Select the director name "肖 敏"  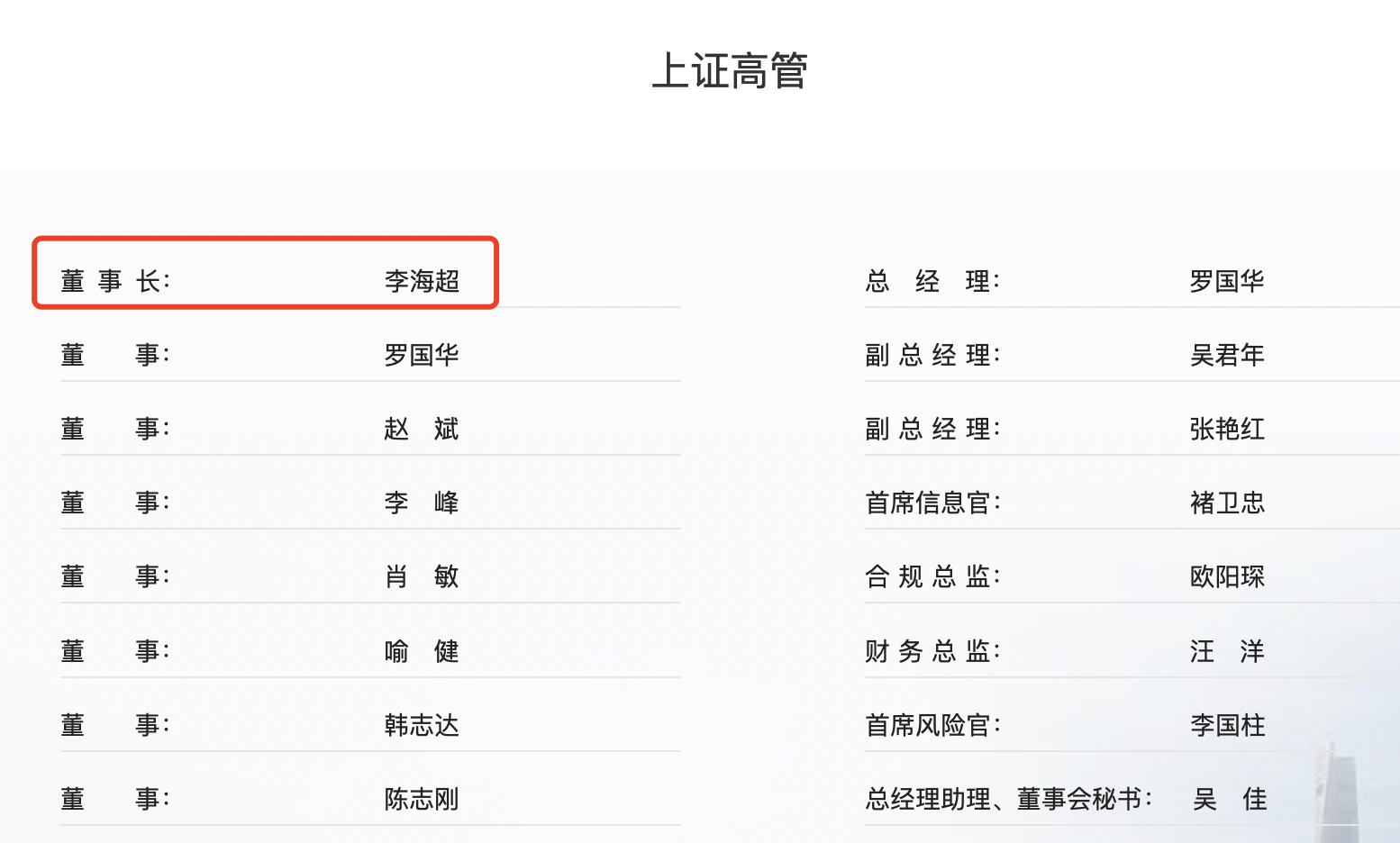click(422, 576)
